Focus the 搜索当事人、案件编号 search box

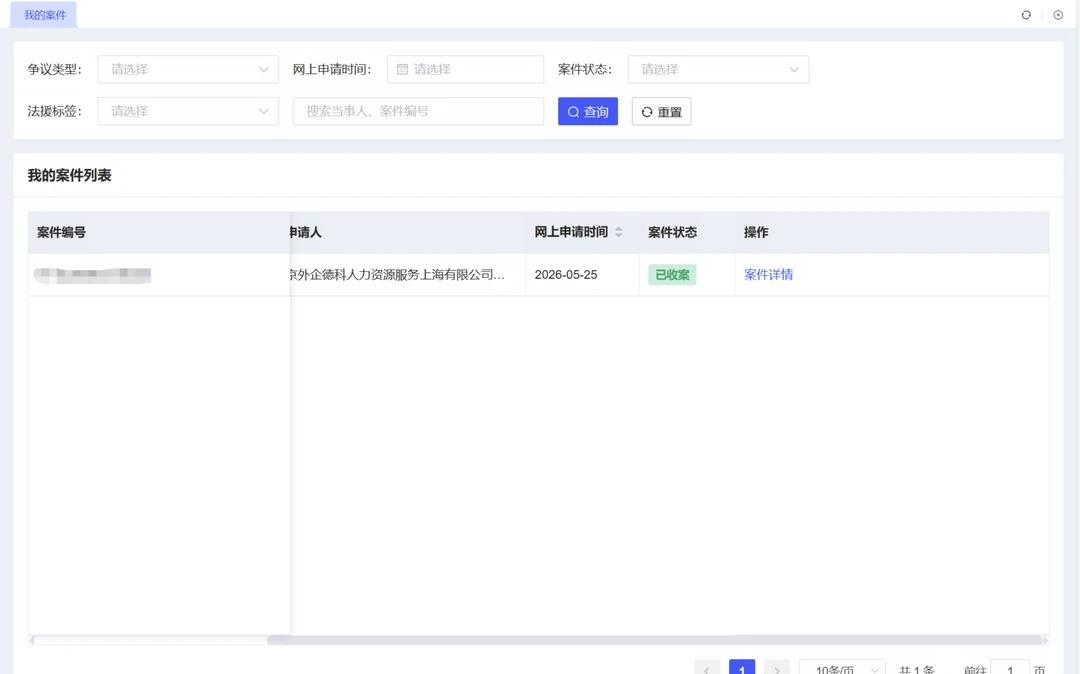[418, 112]
